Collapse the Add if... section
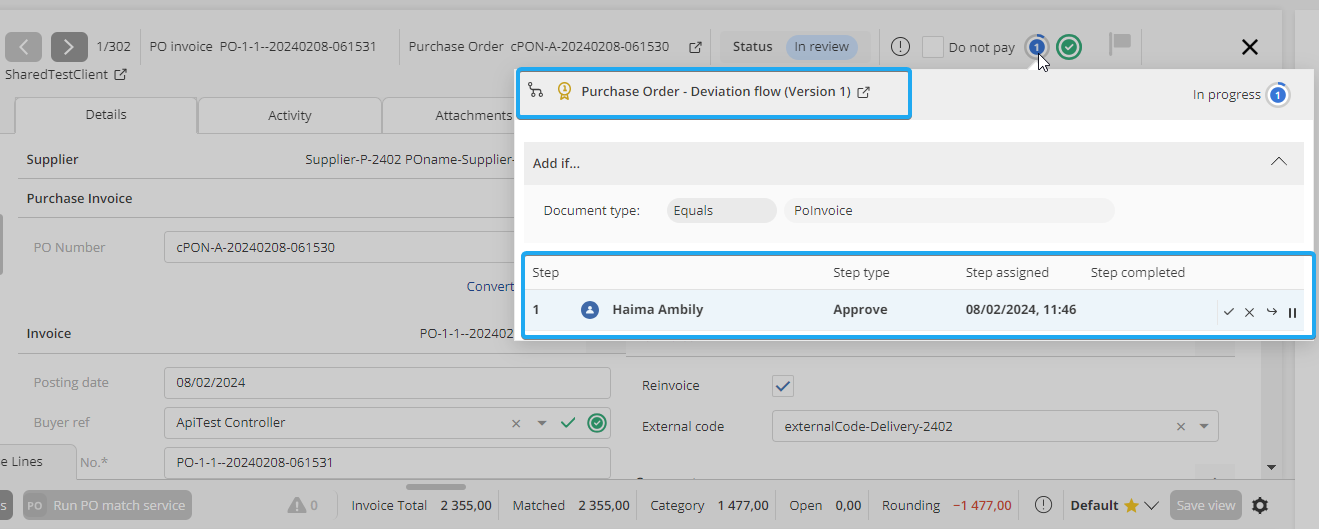Screen dimensions: 1319x529 pos(1278,162)
